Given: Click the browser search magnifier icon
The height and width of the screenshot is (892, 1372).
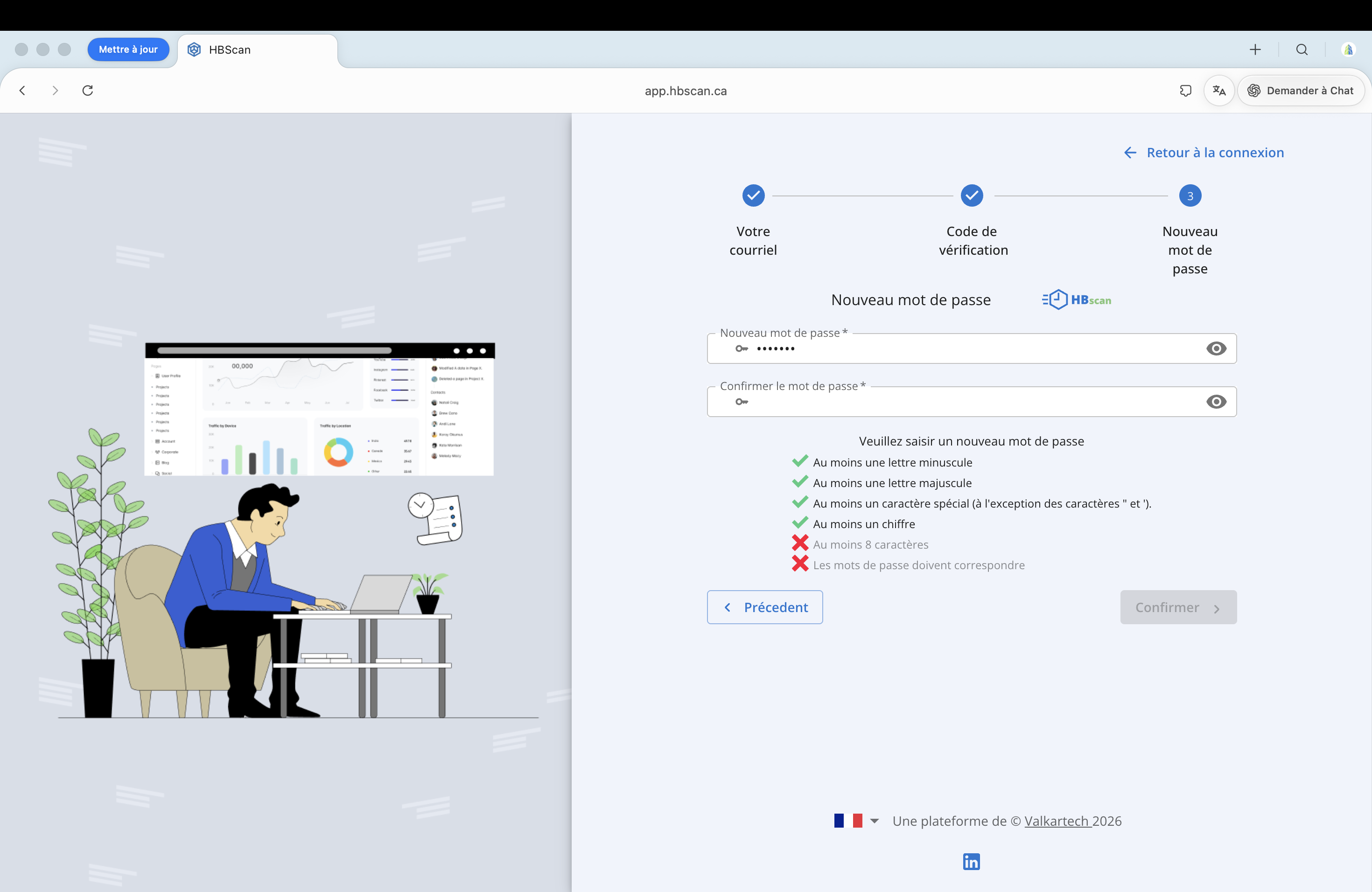Looking at the screenshot, I should pyautogui.click(x=1302, y=49).
